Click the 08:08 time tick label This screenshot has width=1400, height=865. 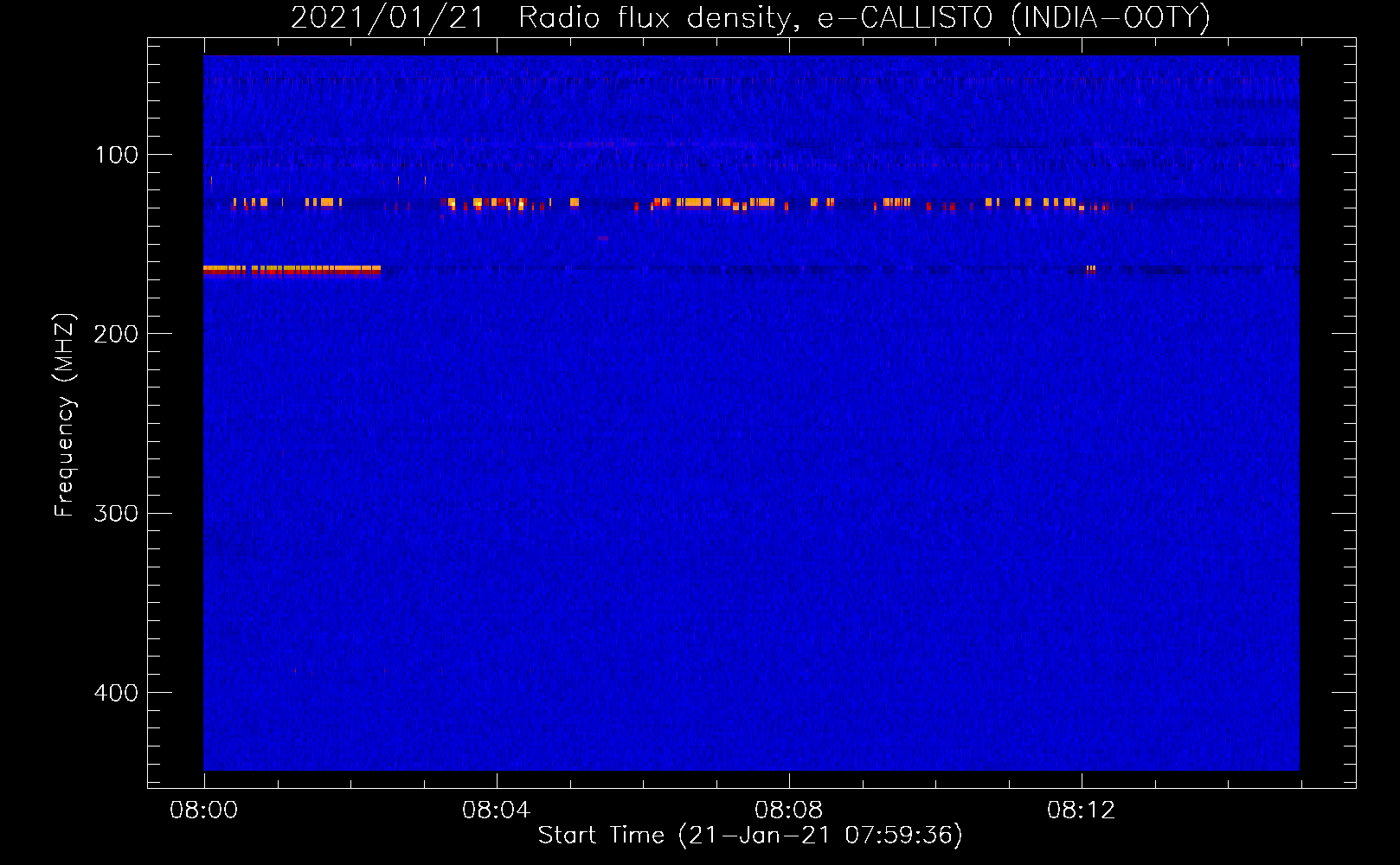[788, 811]
